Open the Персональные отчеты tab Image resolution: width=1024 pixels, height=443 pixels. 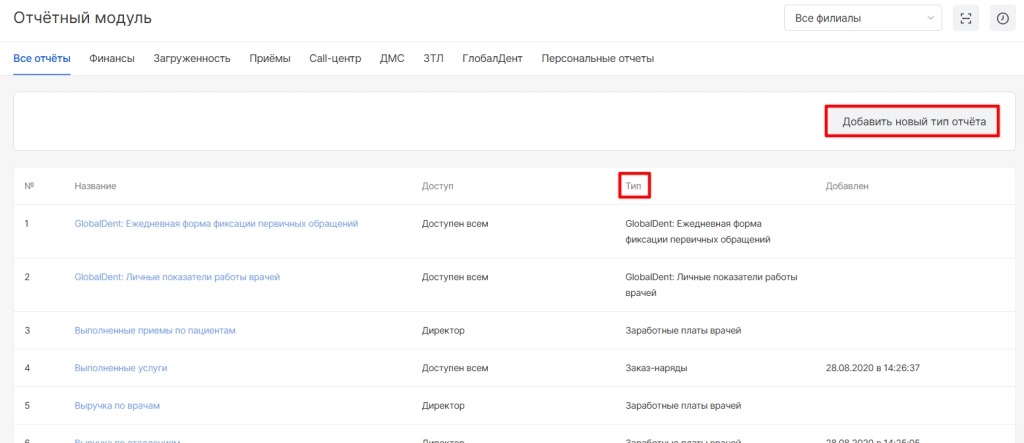[x=597, y=58]
